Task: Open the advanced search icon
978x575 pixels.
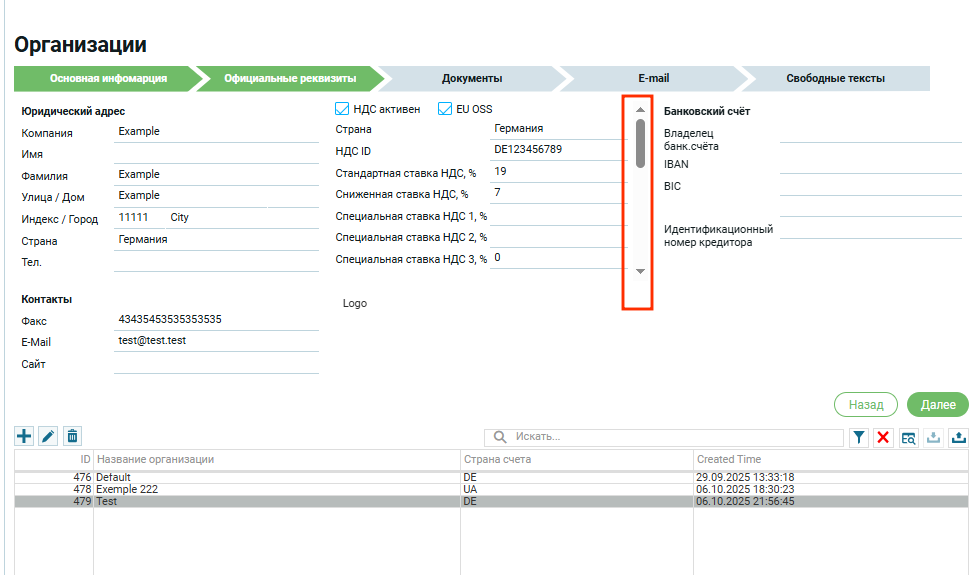Action: point(909,438)
